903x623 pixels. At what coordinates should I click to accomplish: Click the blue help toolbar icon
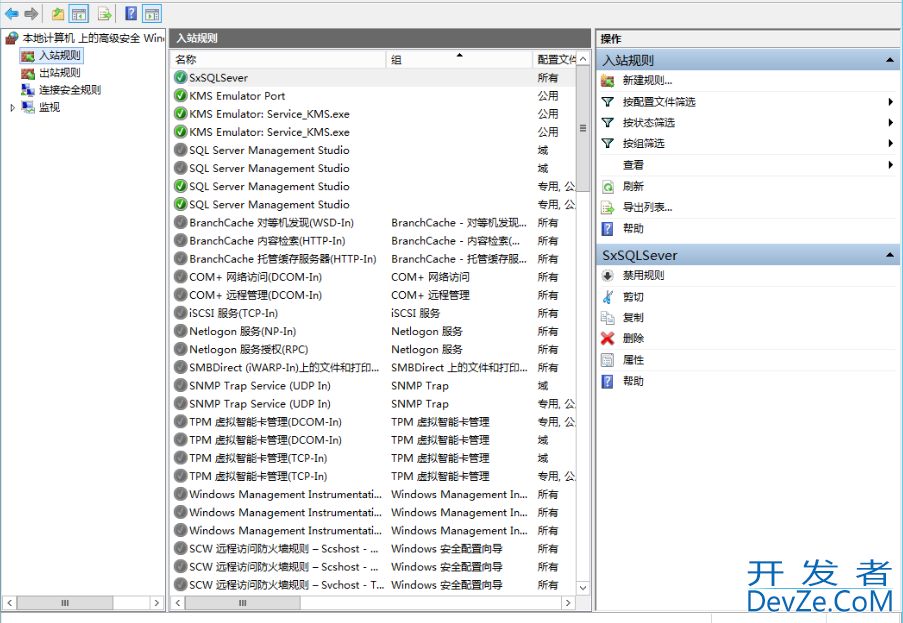point(131,13)
